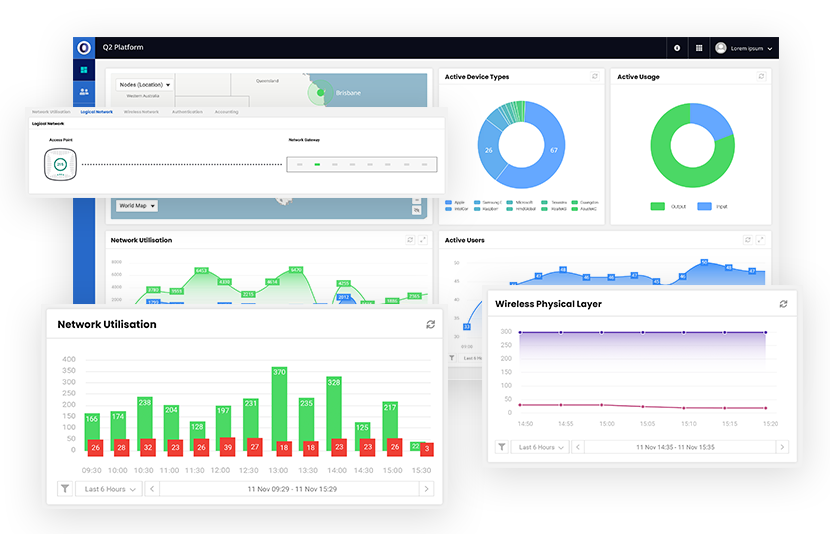The height and width of the screenshot is (534, 830).
Task: Click the Q2 Platform logo icon
Action: 84,48
